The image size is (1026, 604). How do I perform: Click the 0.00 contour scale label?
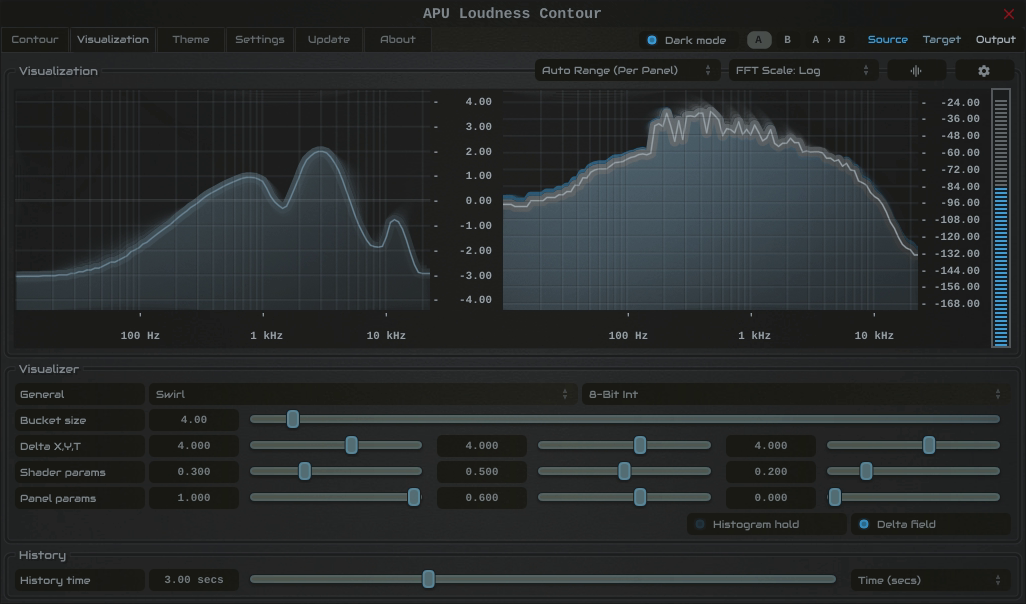(478, 201)
